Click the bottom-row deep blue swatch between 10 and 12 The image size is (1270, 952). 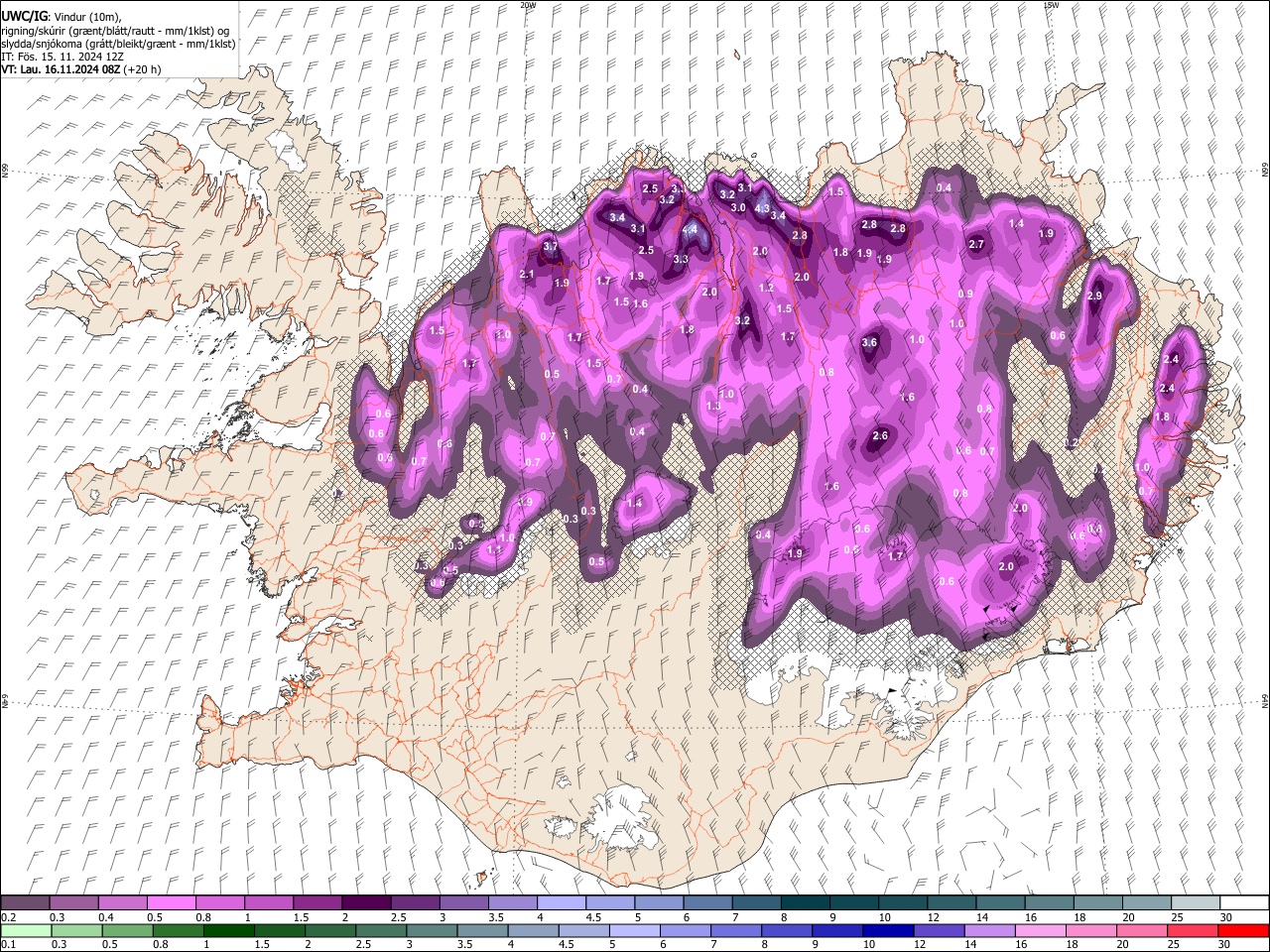(888, 930)
